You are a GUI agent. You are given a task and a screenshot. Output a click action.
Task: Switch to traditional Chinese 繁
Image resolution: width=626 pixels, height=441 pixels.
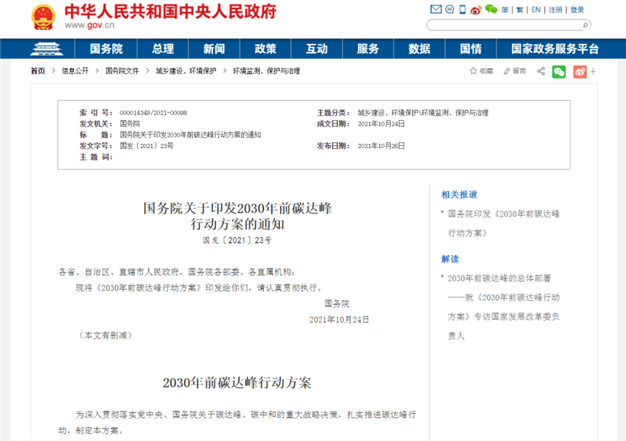[519, 10]
